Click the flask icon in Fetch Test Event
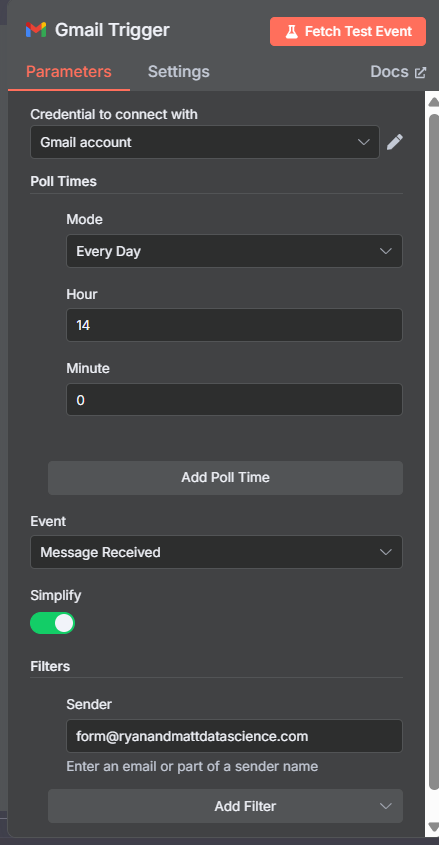 (291, 31)
